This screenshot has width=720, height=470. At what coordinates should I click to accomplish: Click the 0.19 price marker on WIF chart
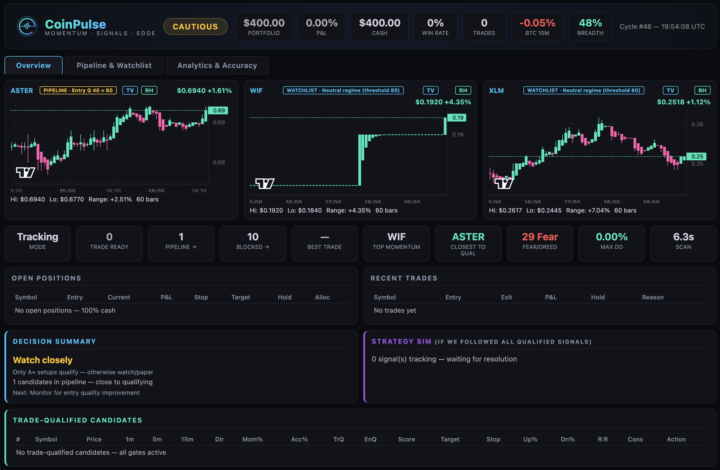click(x=457, y=118)
